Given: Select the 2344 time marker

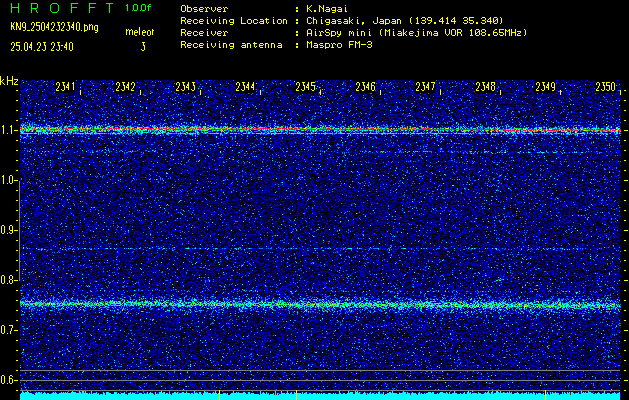Looking at the screenshot, I should 245,87.
